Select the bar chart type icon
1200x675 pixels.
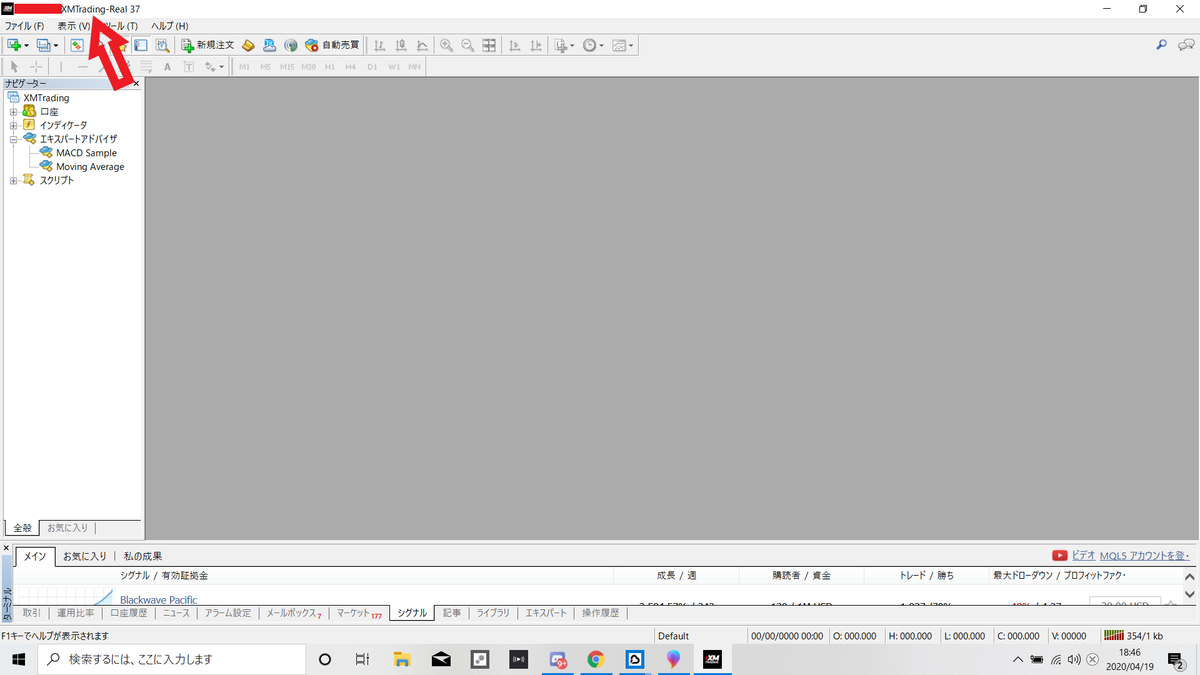[x=379, y=45]
